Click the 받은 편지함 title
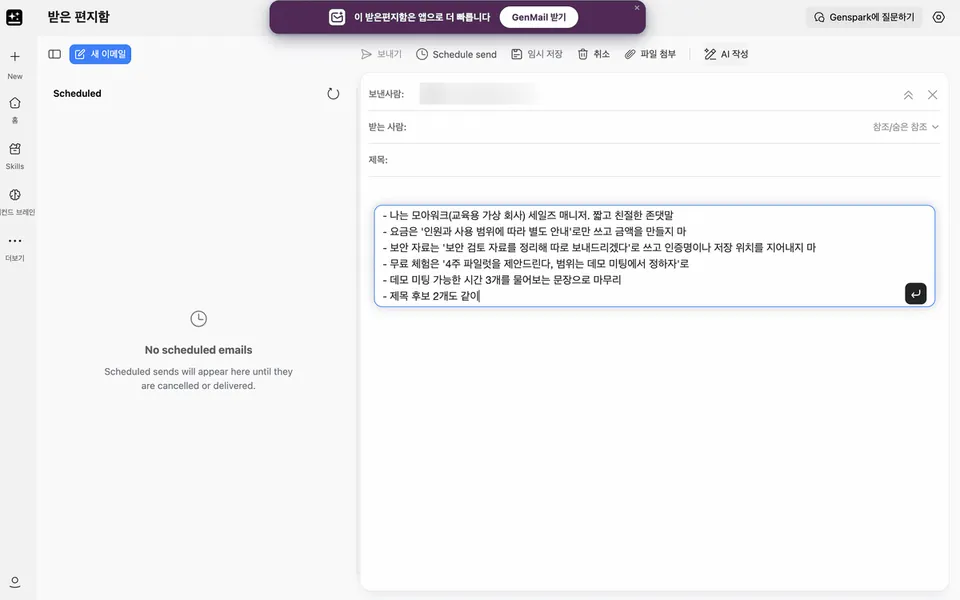The width and height of the screenshot is (960, 600). click(x=78, y=17)
